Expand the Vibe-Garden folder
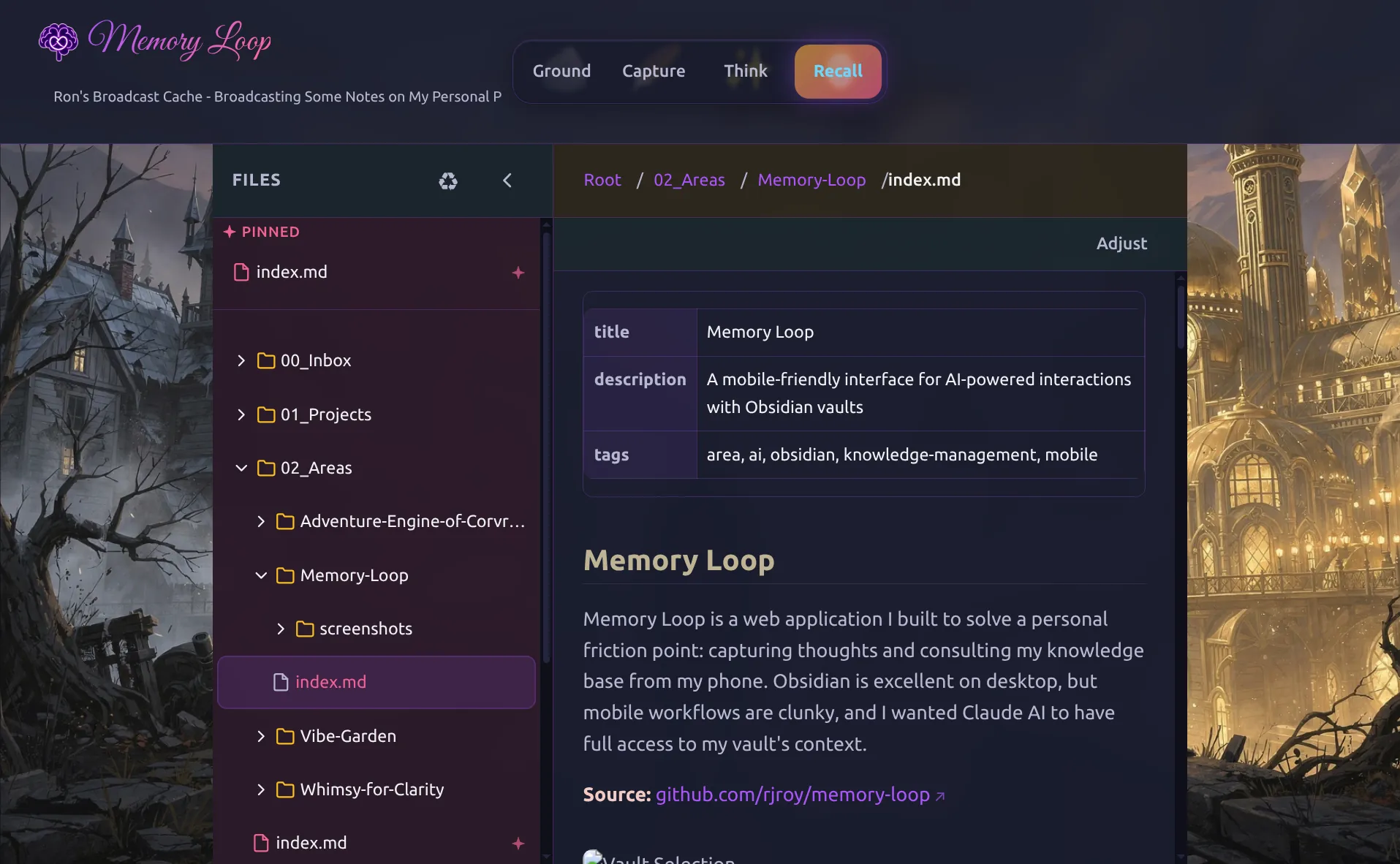The height and width of the screenshot is (864, 1400). click(260, 736)
